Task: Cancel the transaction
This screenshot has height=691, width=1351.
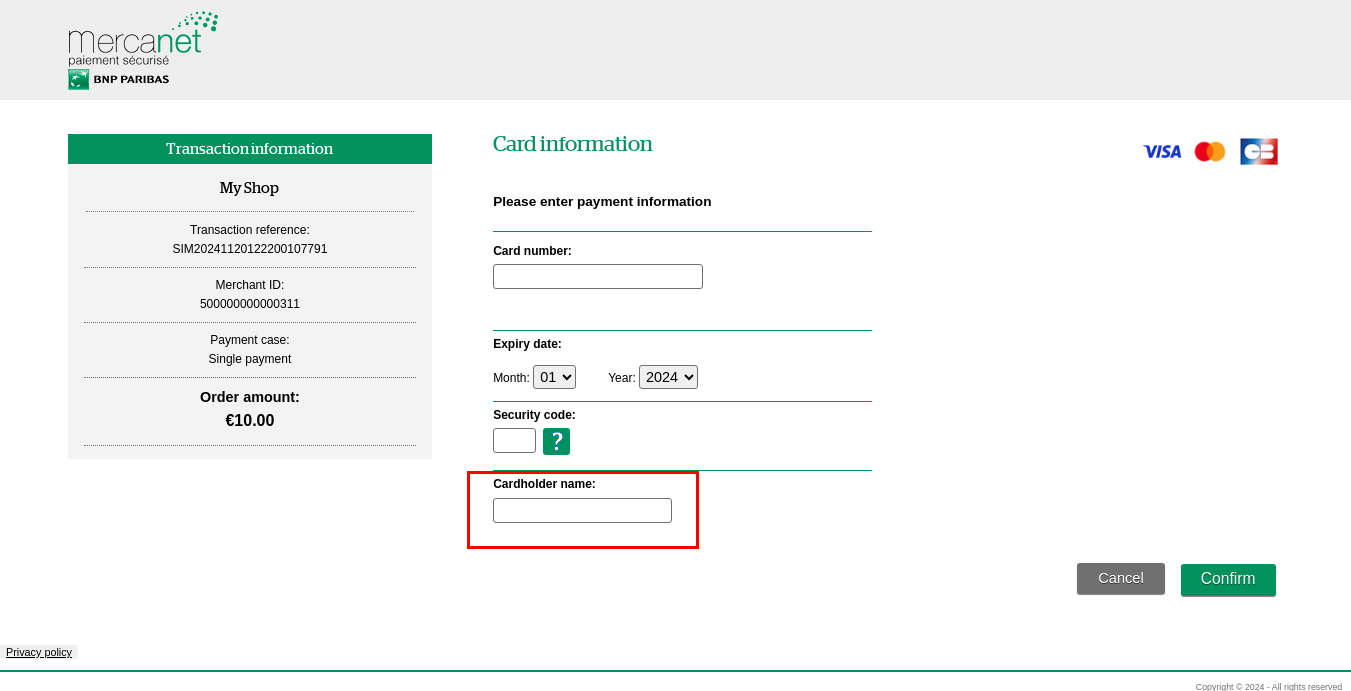Action: pos(1120,578)
